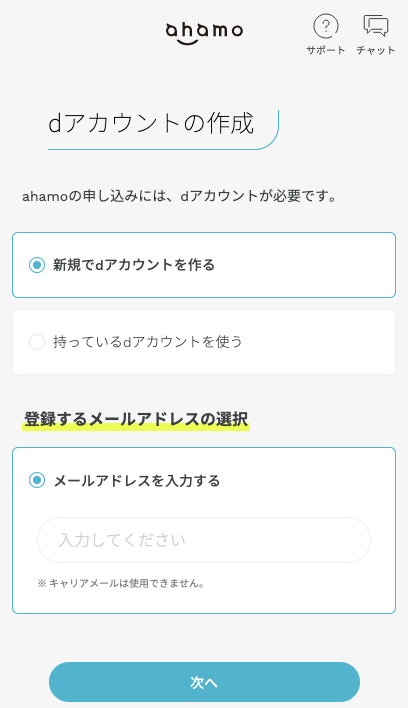Select radio 持っているdアカウントを使う
Screen dimensions: 408x708
click(x=37, y=342)
